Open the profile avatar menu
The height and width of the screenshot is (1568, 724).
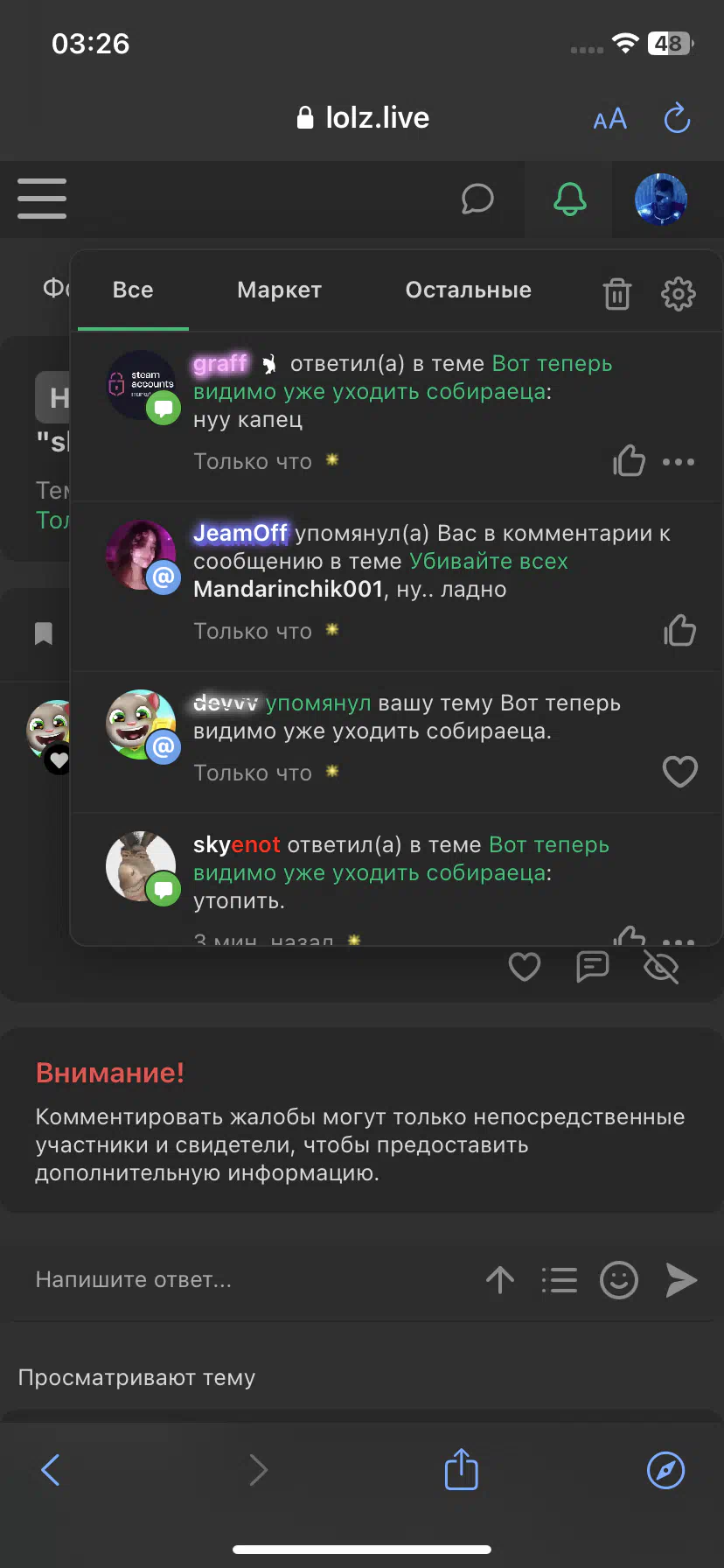click(661, 199)
